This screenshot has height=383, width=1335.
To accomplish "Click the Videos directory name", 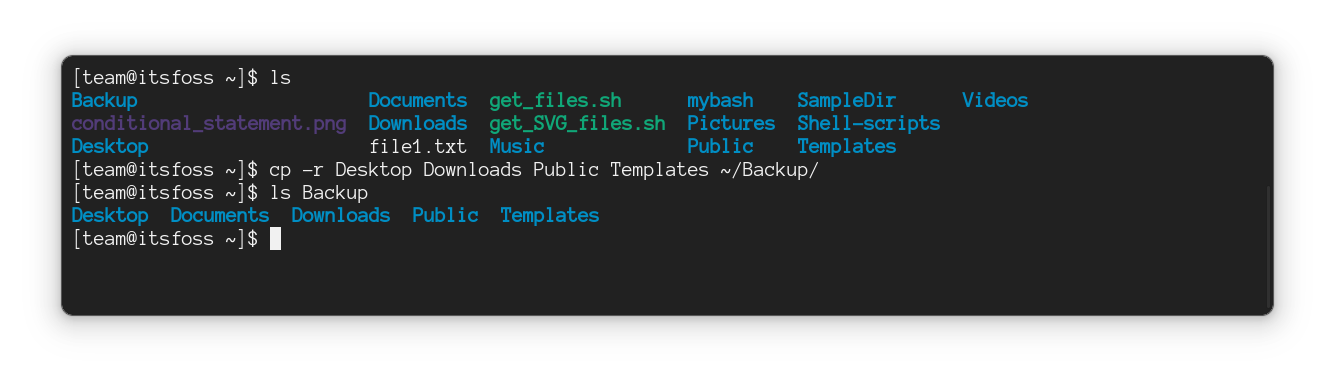I will [995, 100].
